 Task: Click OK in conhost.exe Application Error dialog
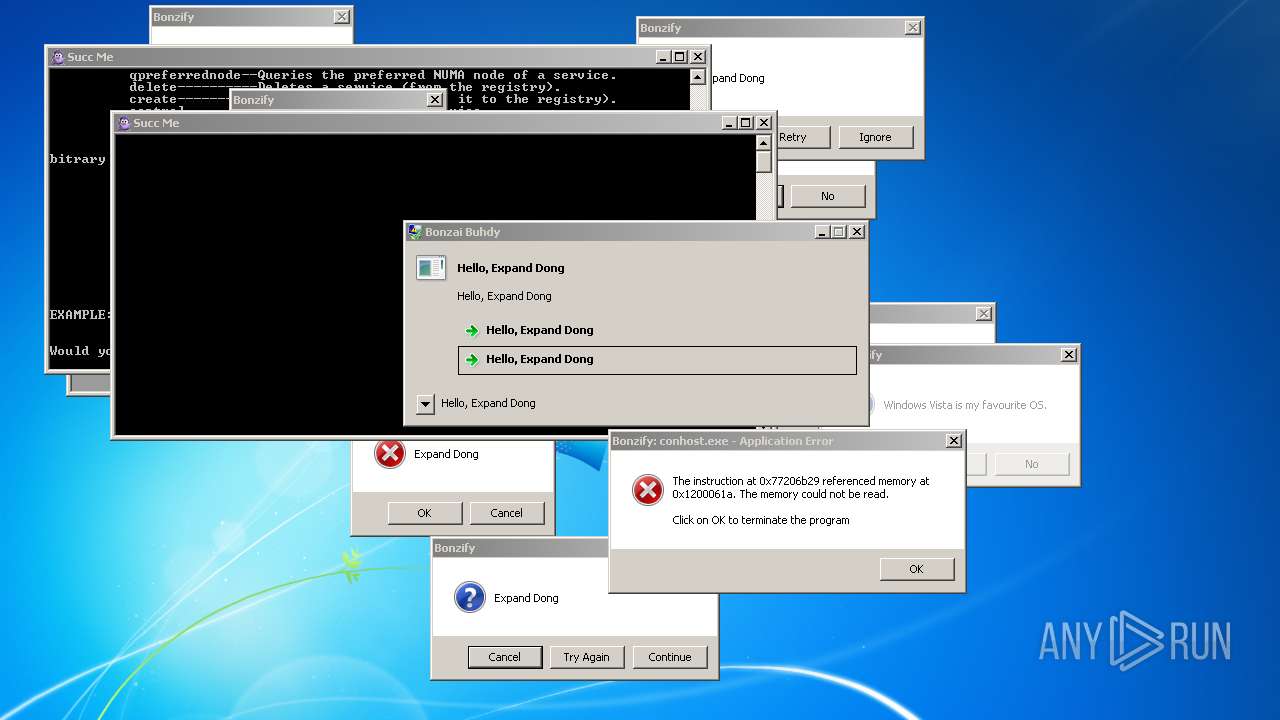coord(917,569)
